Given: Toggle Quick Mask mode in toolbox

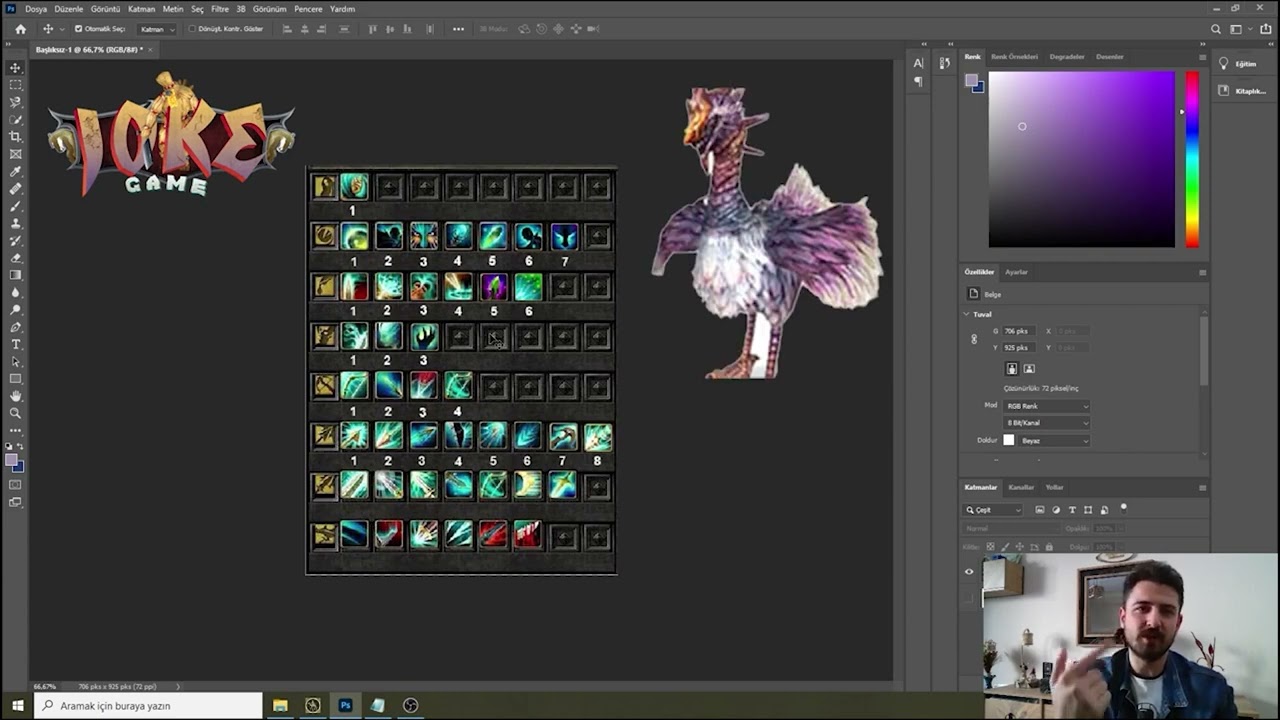Looking at the screenshot, I should click(15, 484).
